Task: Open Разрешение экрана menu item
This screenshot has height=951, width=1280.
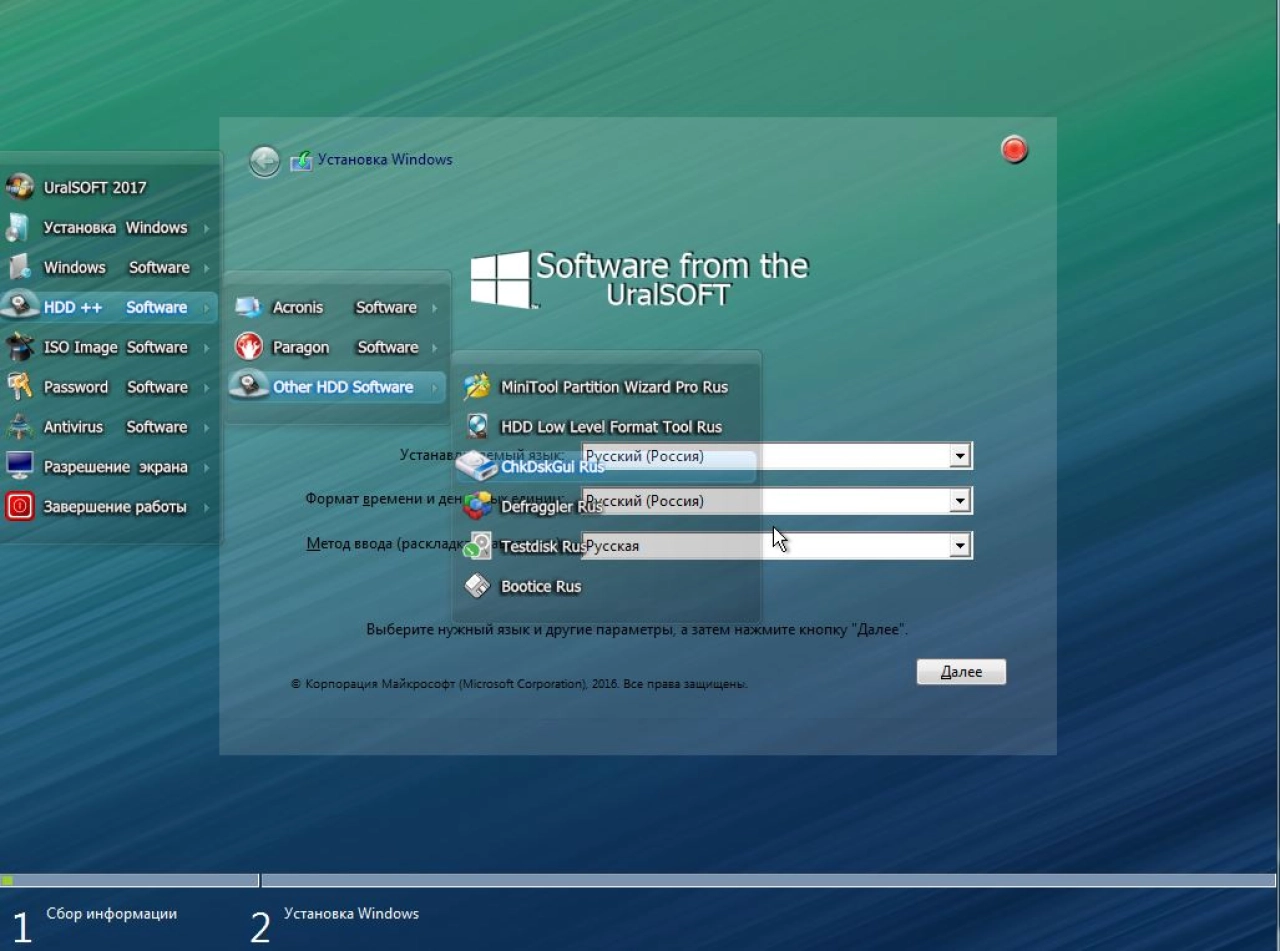Action: [x=110, y=467]
